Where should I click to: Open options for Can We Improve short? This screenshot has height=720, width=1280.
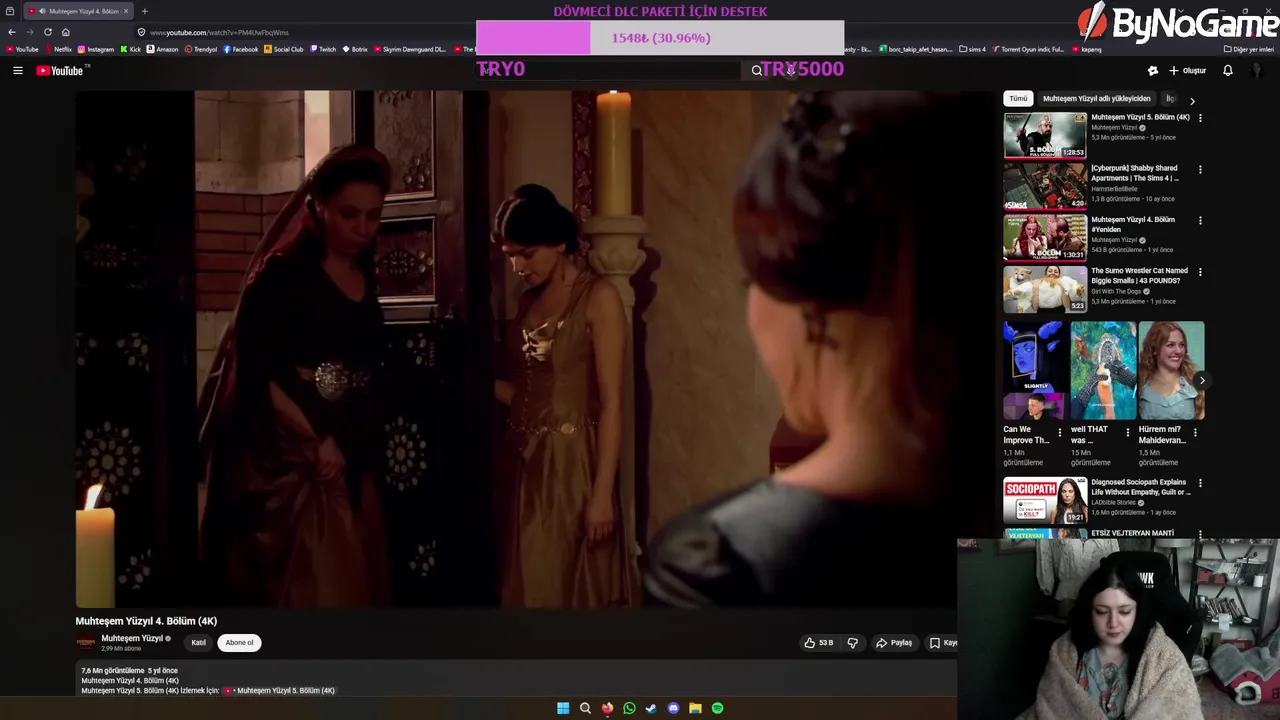(x=1060, y=432)
